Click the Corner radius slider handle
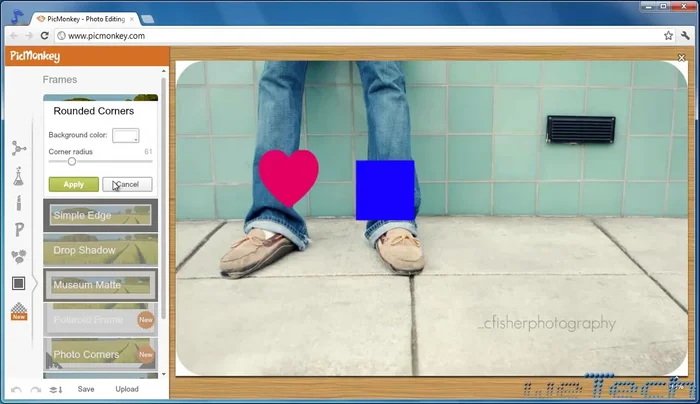The width and height of the screenshot is (700, 404). point(72,161)
